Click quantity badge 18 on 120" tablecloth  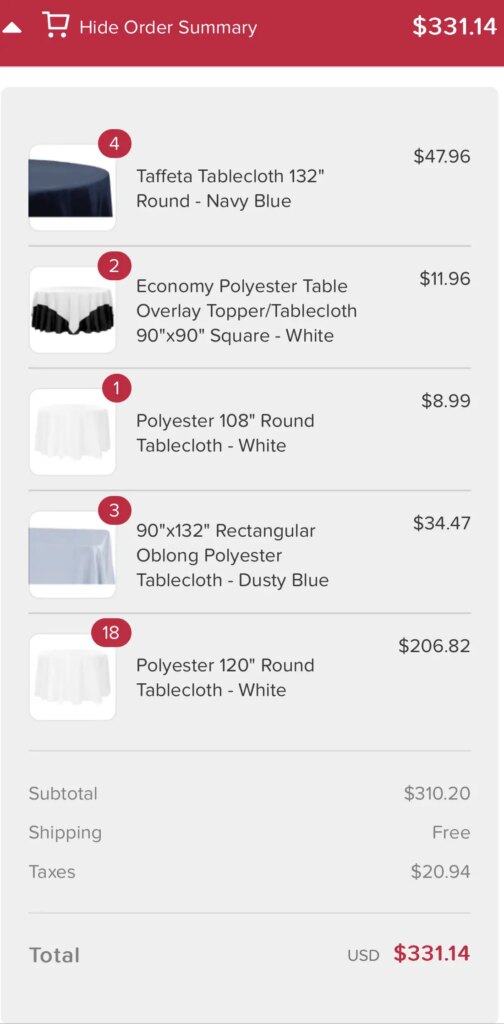(111, 633)
